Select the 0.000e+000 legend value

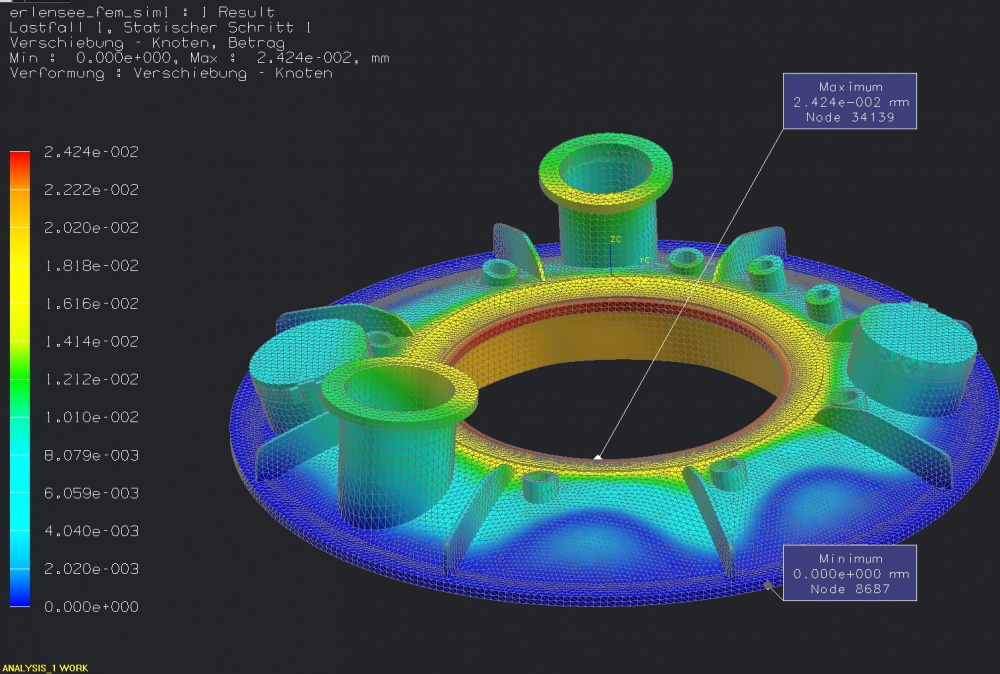[x=91, y=607]
